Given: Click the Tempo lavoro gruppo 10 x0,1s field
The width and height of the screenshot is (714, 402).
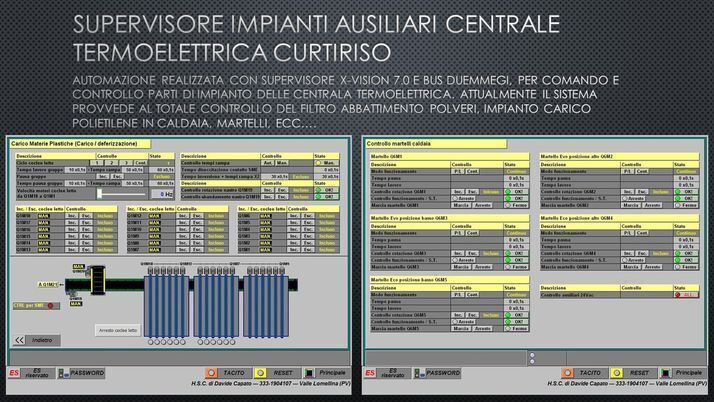Looking at the screenshot, I should coord(76,169).
